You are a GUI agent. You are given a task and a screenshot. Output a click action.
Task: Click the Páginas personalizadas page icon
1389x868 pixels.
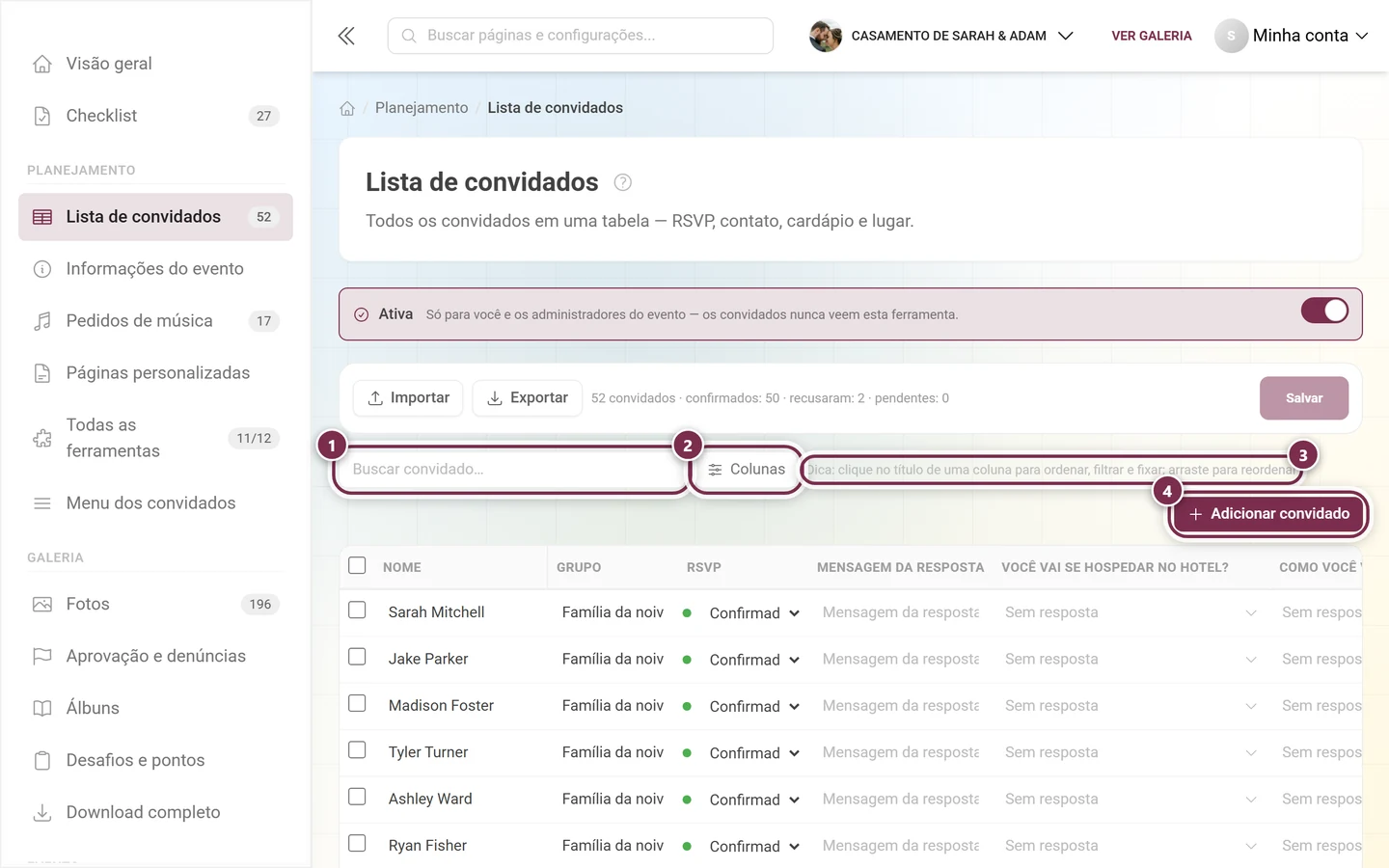tap(42, 373)
